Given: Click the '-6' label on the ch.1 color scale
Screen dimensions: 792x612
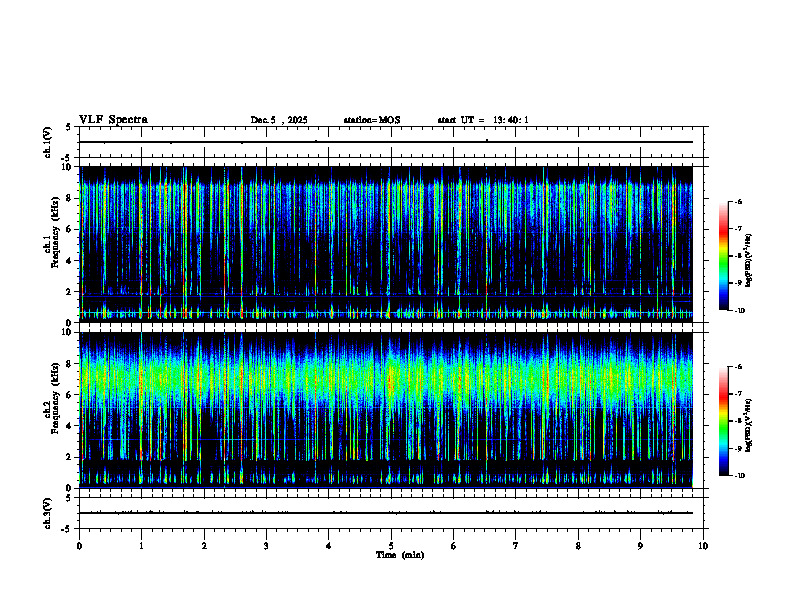Looking at the screenshot, I should coord(737,201).
